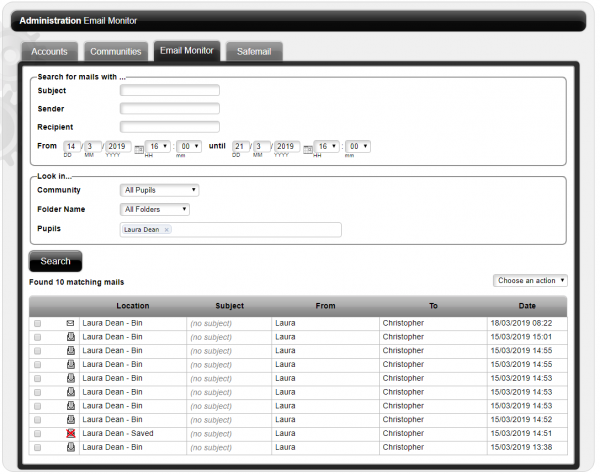Select checkbox of the Laura Dean - Saved mail

coord(38,432)
